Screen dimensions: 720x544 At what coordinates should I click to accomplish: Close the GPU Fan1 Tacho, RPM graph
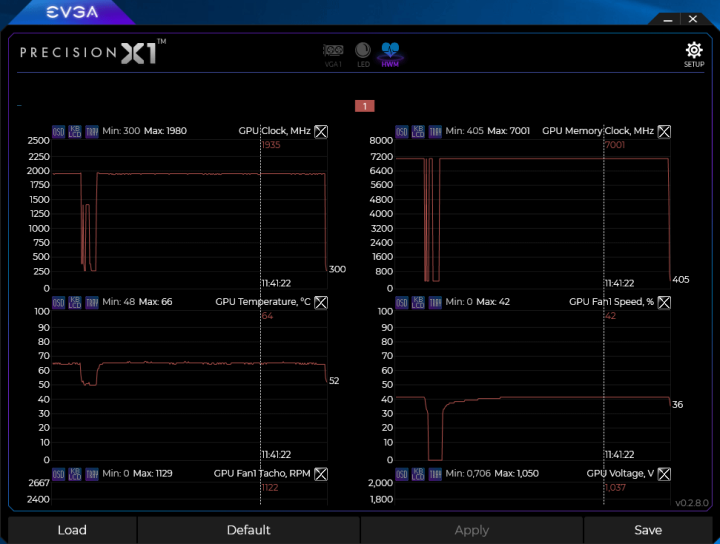click(321, 474)
